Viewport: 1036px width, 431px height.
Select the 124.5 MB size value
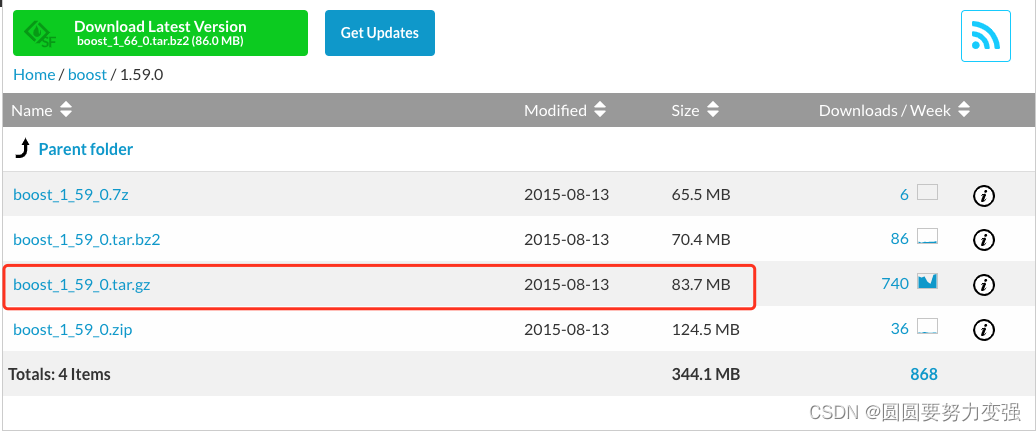coord(705,329)
